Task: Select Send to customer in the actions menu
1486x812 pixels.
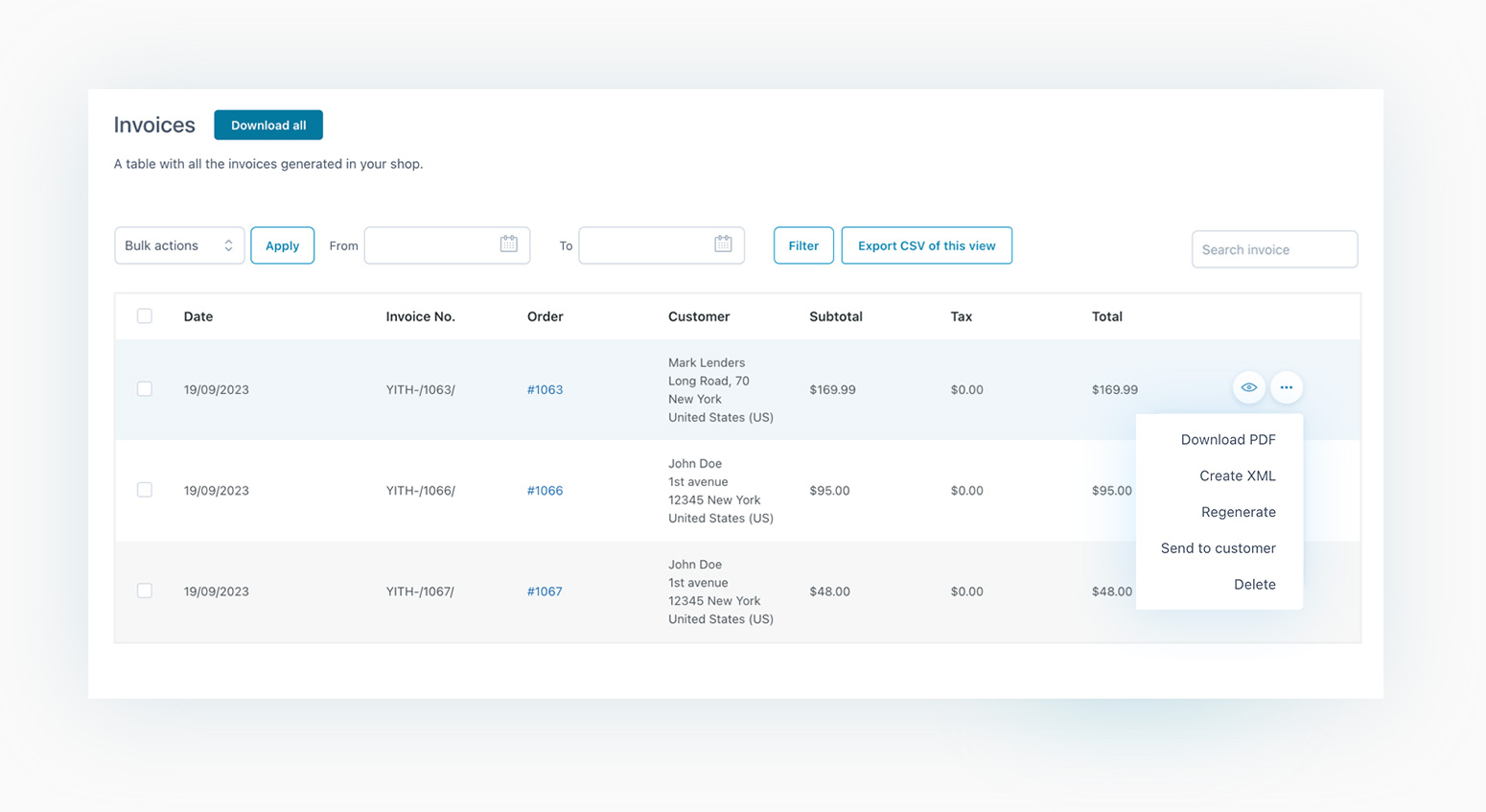Action: [1218, 547]
